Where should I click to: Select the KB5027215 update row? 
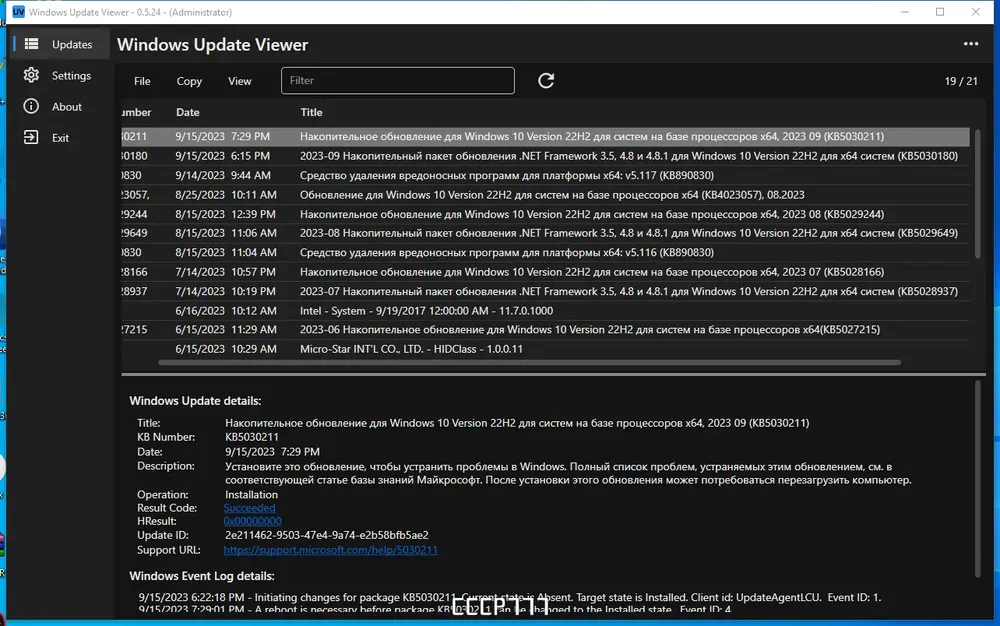coord(545,330)
